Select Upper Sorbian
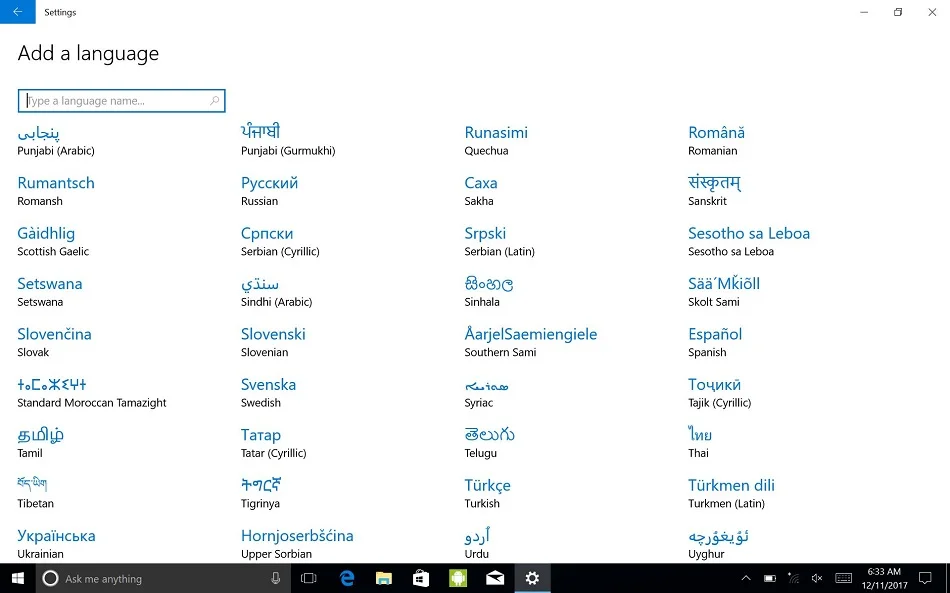Viewport: 950px width, 593px height. [297, 543]
